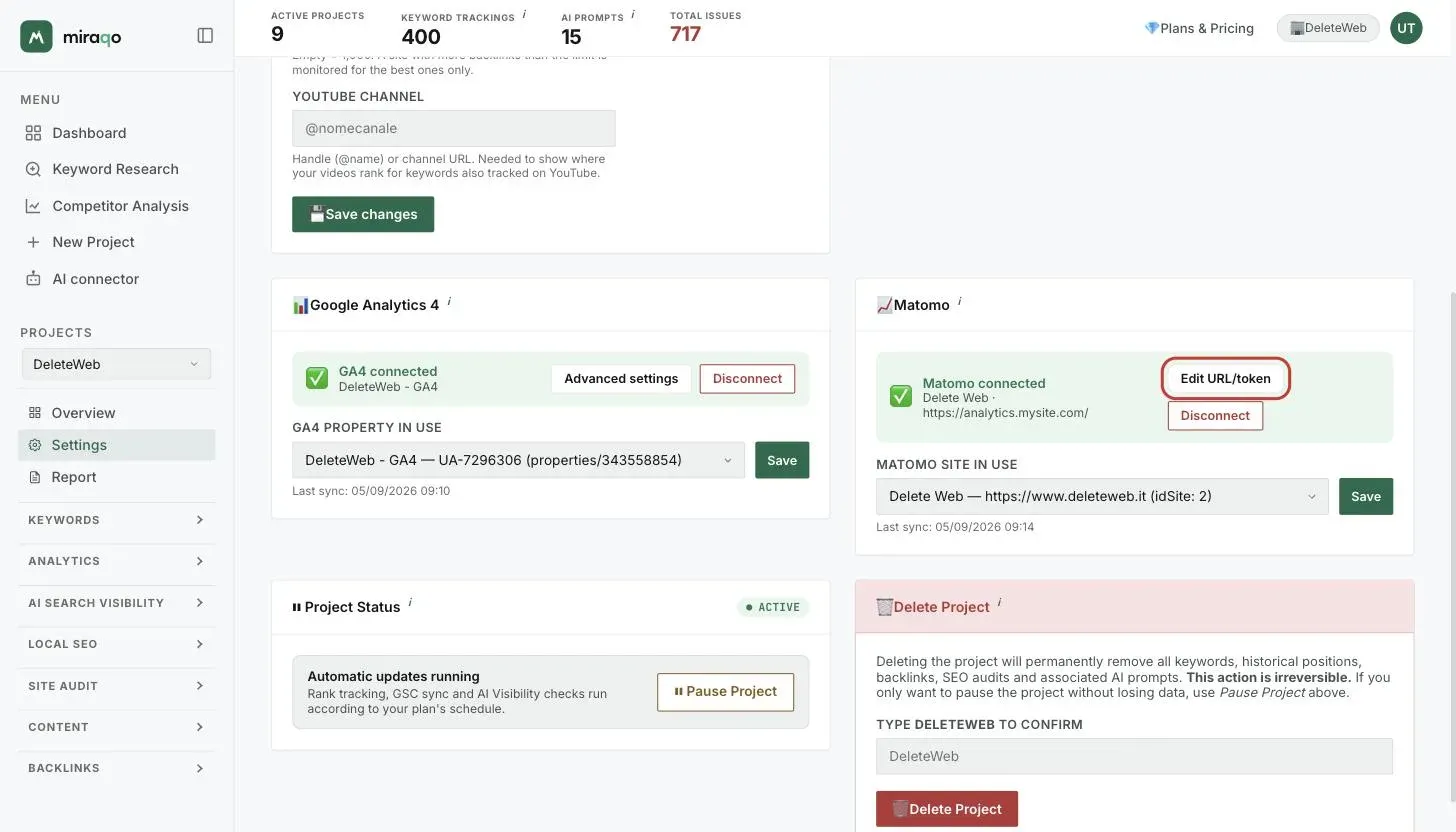Collapse the sidebar with the panel icon
Screen dimensions: 1456x832
coord(205,36)
